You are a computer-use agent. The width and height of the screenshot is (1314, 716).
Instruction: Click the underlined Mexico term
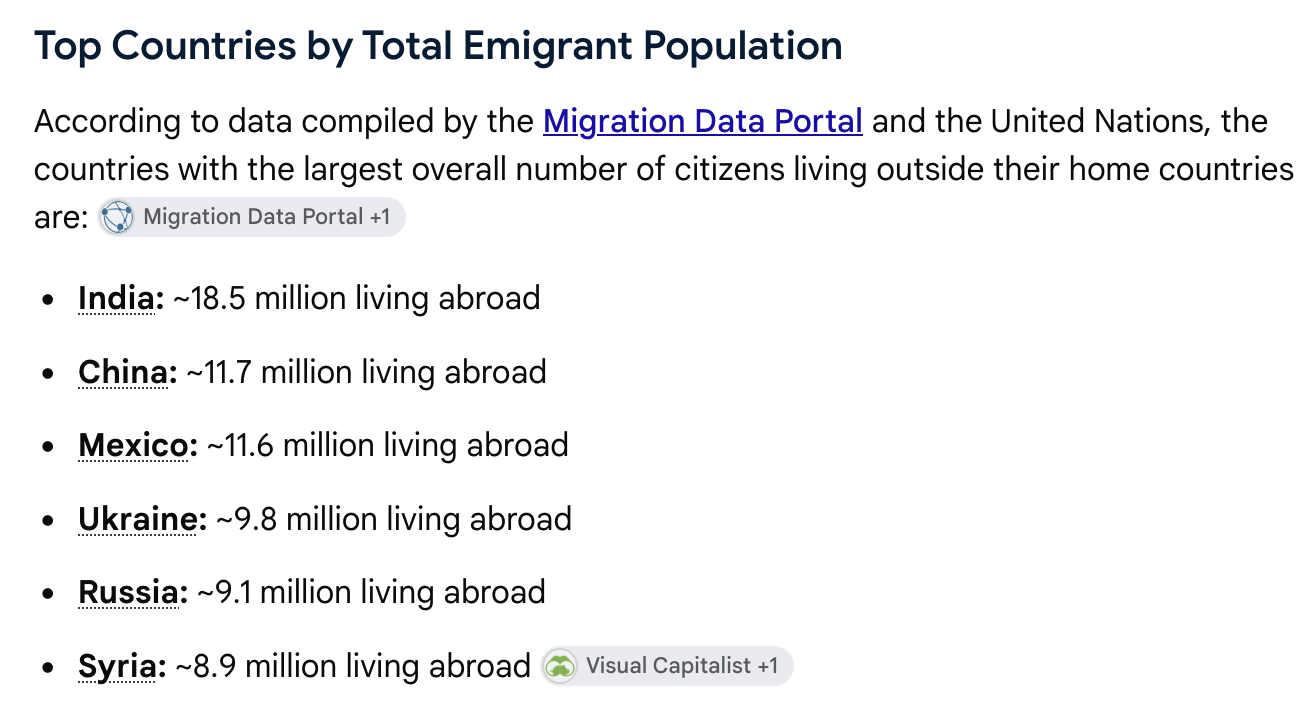[138, 445]
